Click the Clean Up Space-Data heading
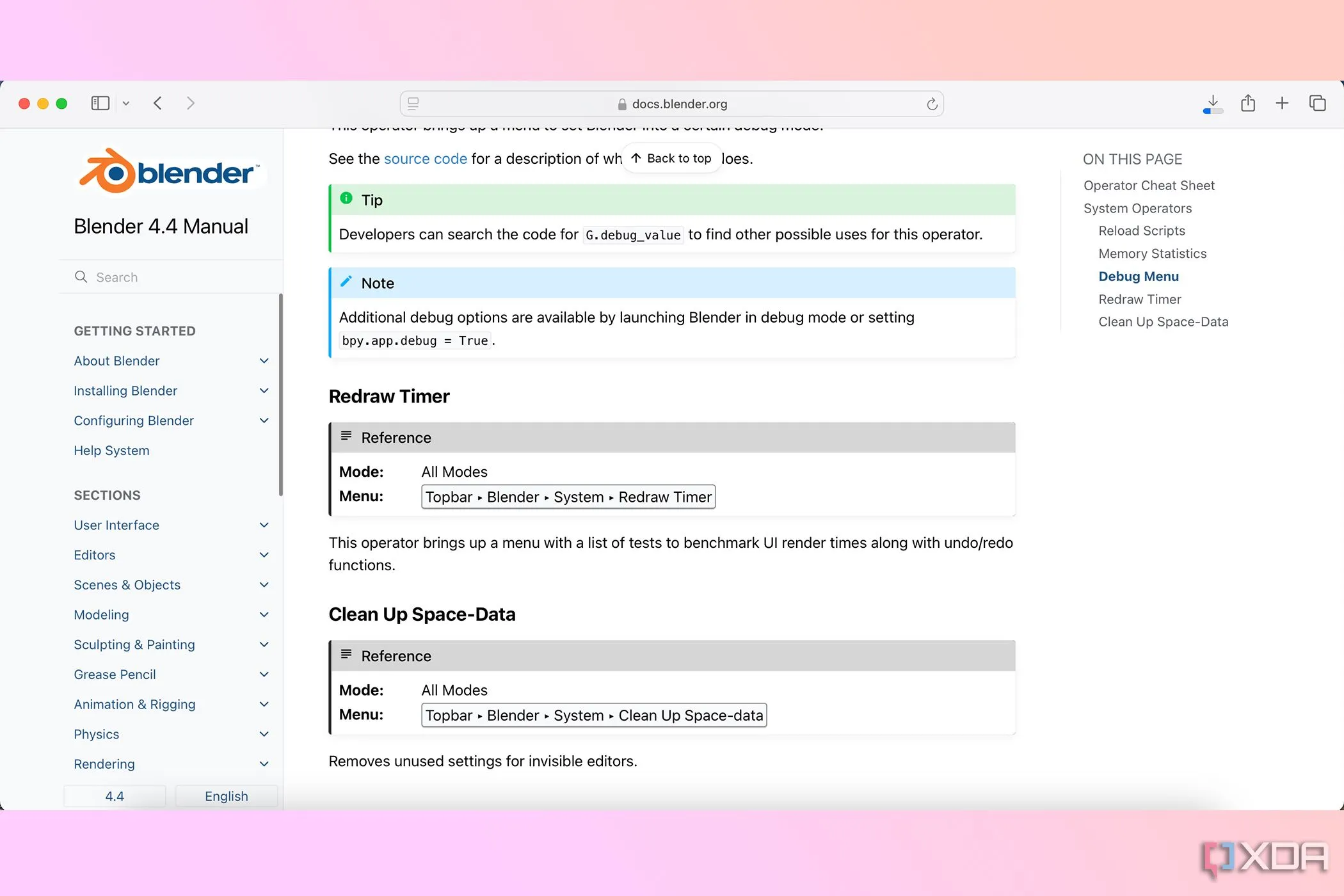 tap(422, 615)
